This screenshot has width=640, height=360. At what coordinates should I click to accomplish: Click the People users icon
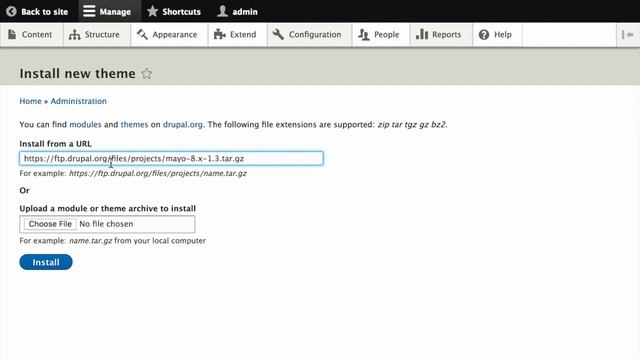[364, 35]
